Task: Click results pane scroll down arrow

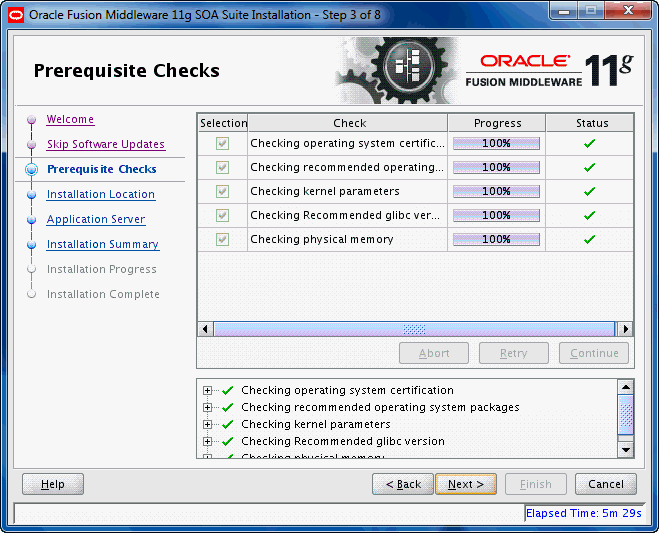Action: [x=626, y=450]
